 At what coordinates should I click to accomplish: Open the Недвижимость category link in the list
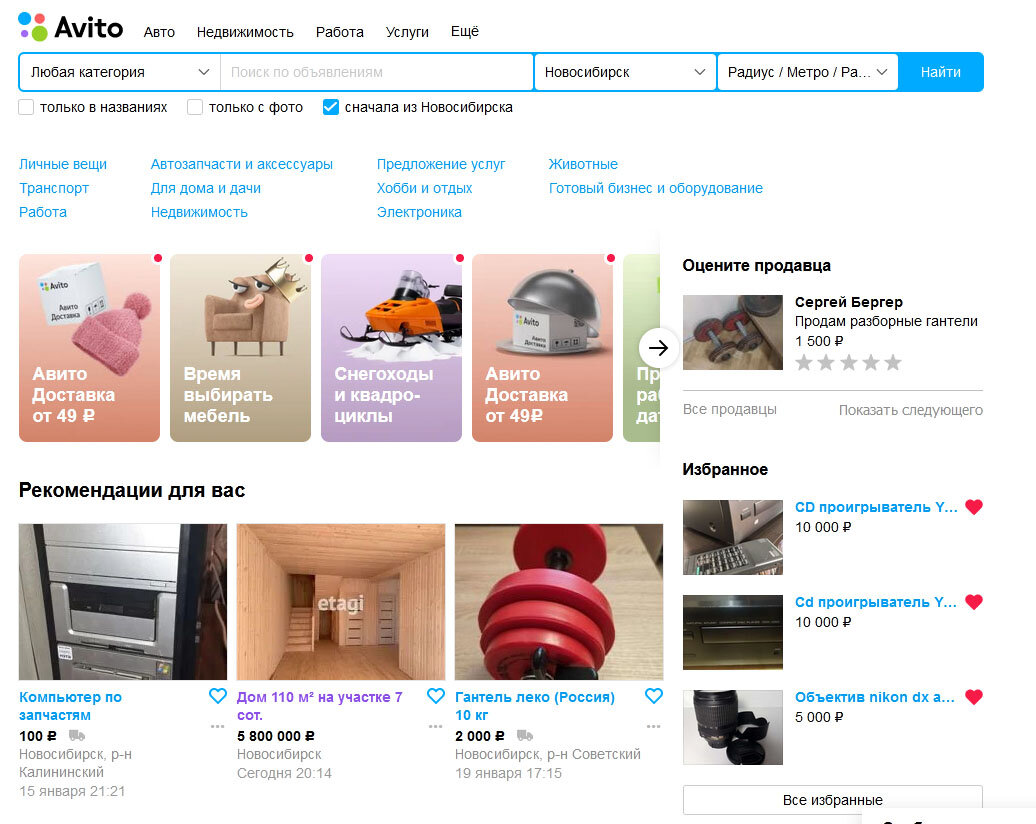(199, 212)
